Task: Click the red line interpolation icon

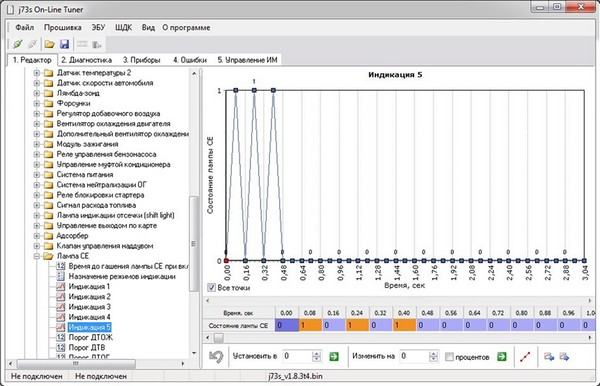Action: coord(525,357)
